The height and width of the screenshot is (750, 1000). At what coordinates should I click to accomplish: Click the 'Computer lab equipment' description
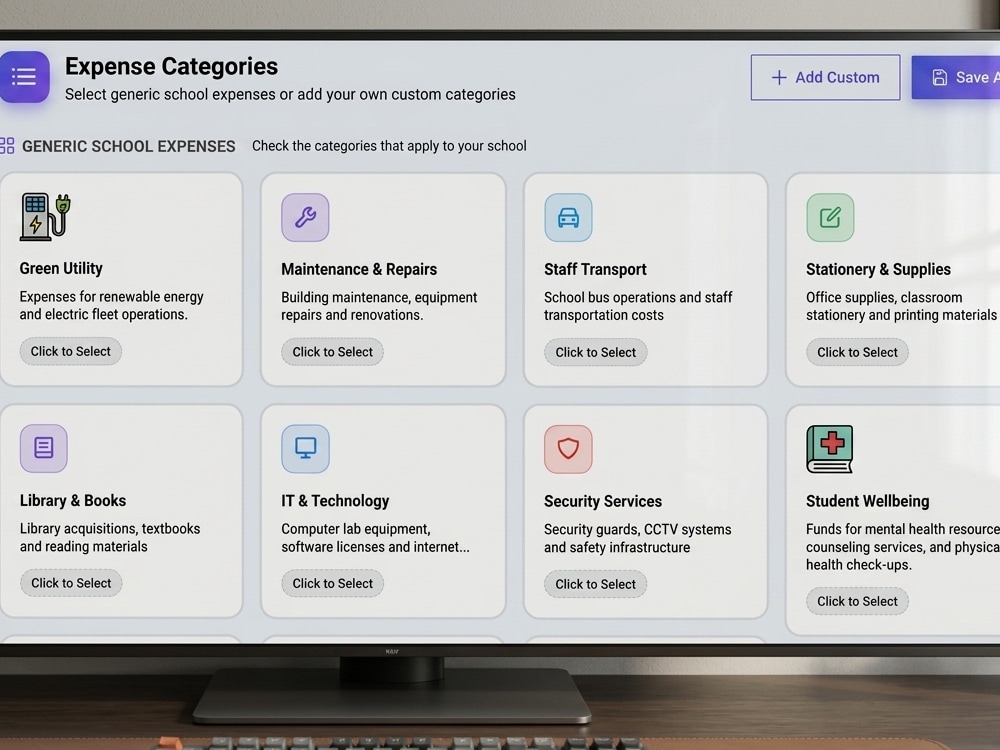click(x=375, y=538)
